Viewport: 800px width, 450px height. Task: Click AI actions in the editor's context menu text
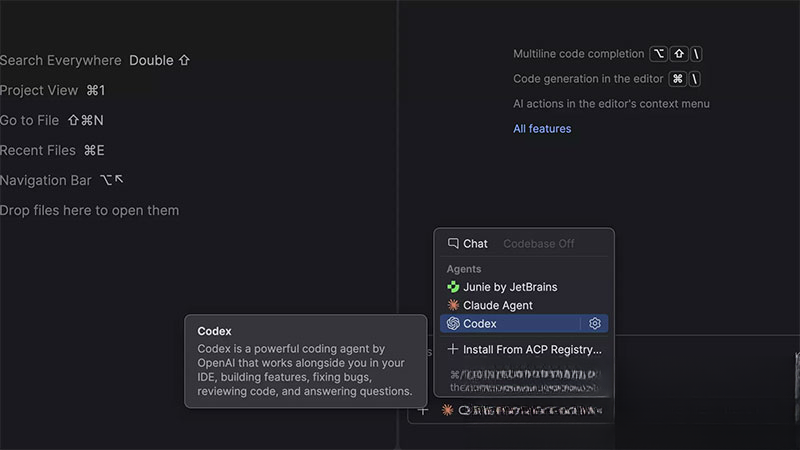click(611, 104)
